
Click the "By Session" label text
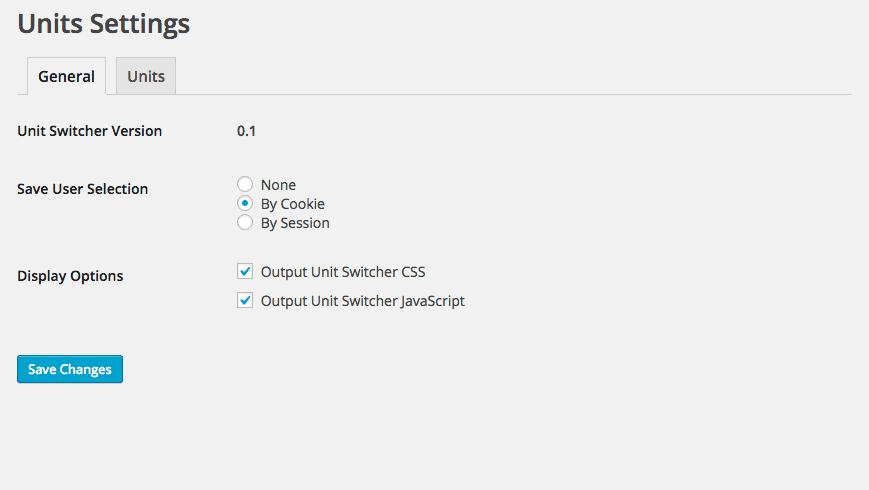(295, 223)
